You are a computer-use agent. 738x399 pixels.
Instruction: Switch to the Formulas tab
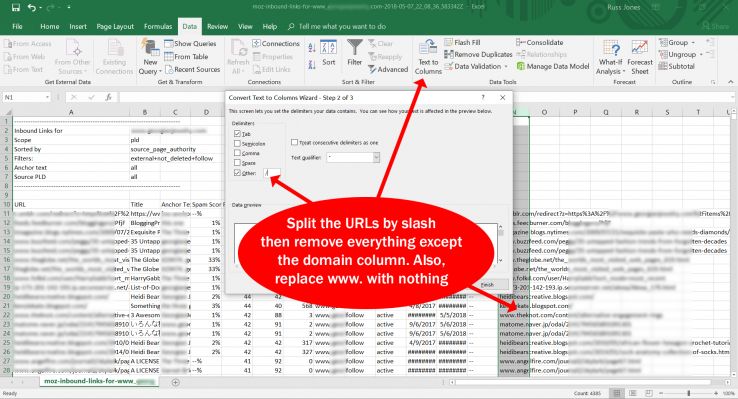158,26
